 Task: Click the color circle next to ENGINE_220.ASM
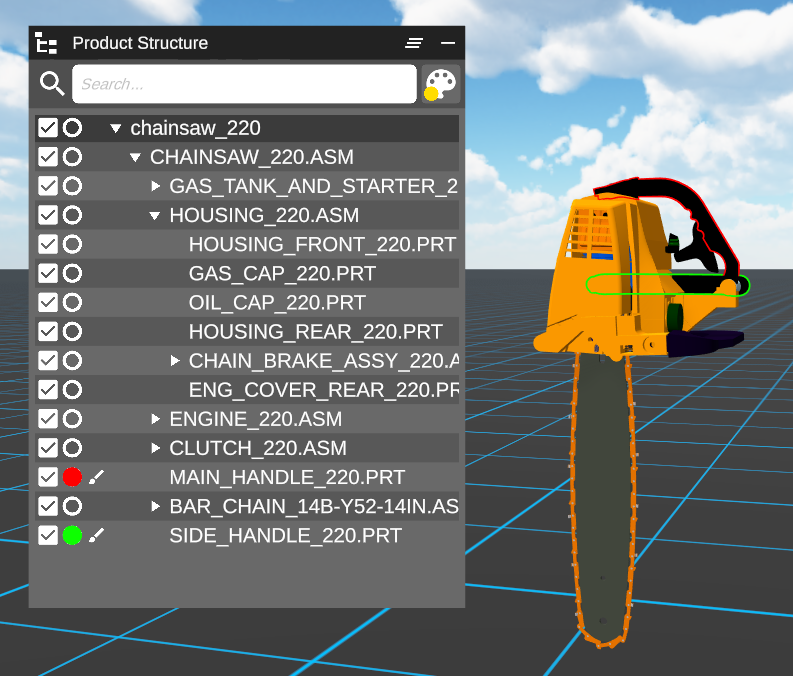[x=72, y=419]
